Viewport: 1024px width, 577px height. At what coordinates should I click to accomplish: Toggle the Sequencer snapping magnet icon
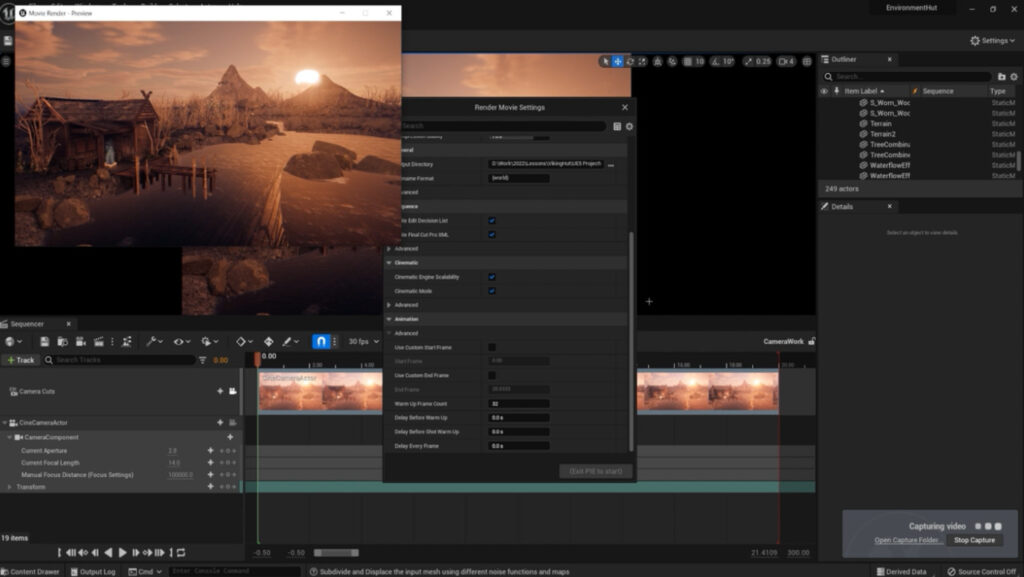[321, 342]
